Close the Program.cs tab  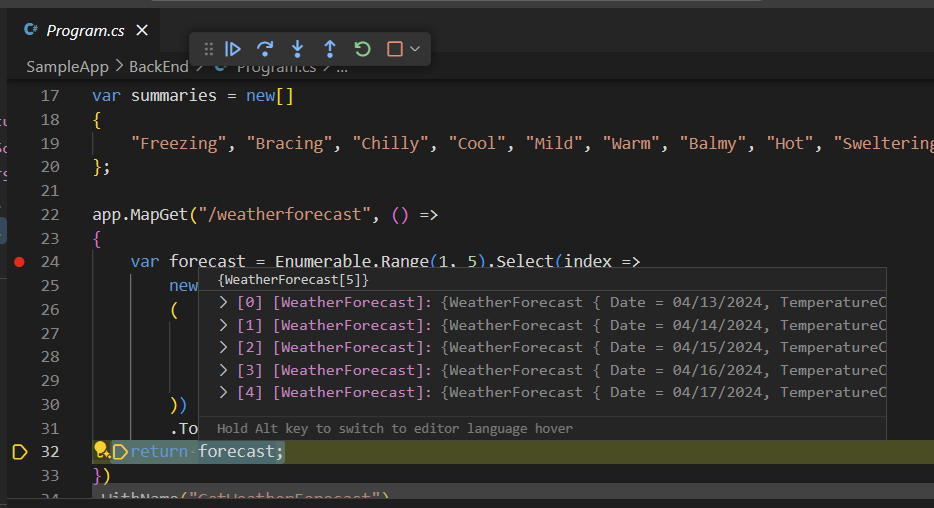click(142, 31)
